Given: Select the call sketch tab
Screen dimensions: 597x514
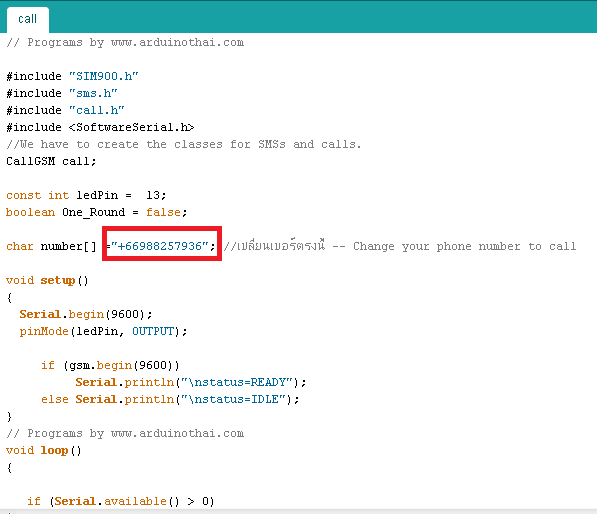Looking at the screenshot, I should (27, 19).
